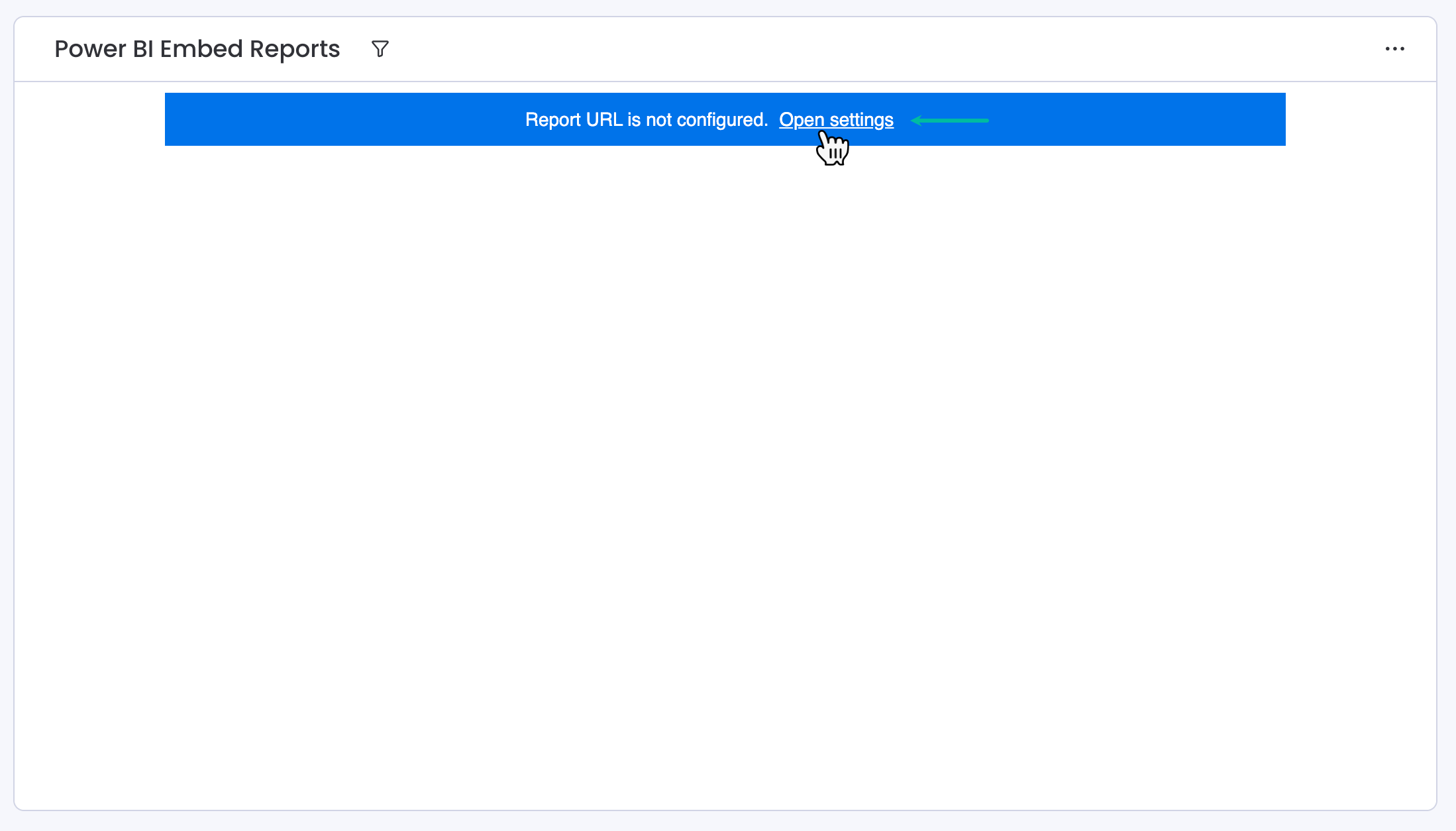This screenshot has width=1456, height=831.
Task: Expand the ellipsis options in widget header
Action: point(1394,49)
